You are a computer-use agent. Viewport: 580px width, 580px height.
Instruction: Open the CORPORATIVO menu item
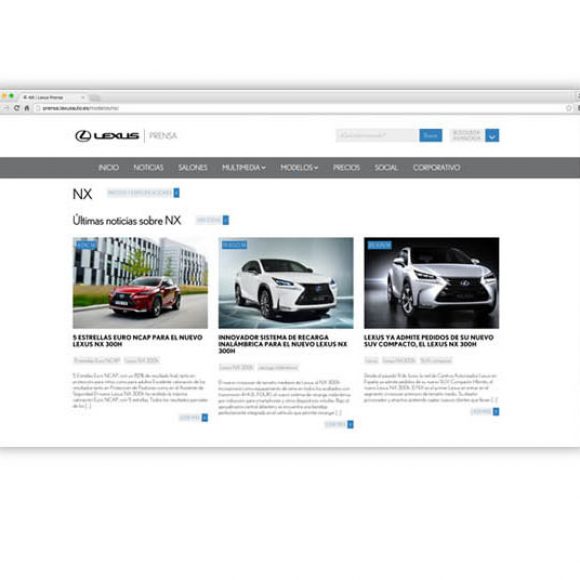pos(436,168)
